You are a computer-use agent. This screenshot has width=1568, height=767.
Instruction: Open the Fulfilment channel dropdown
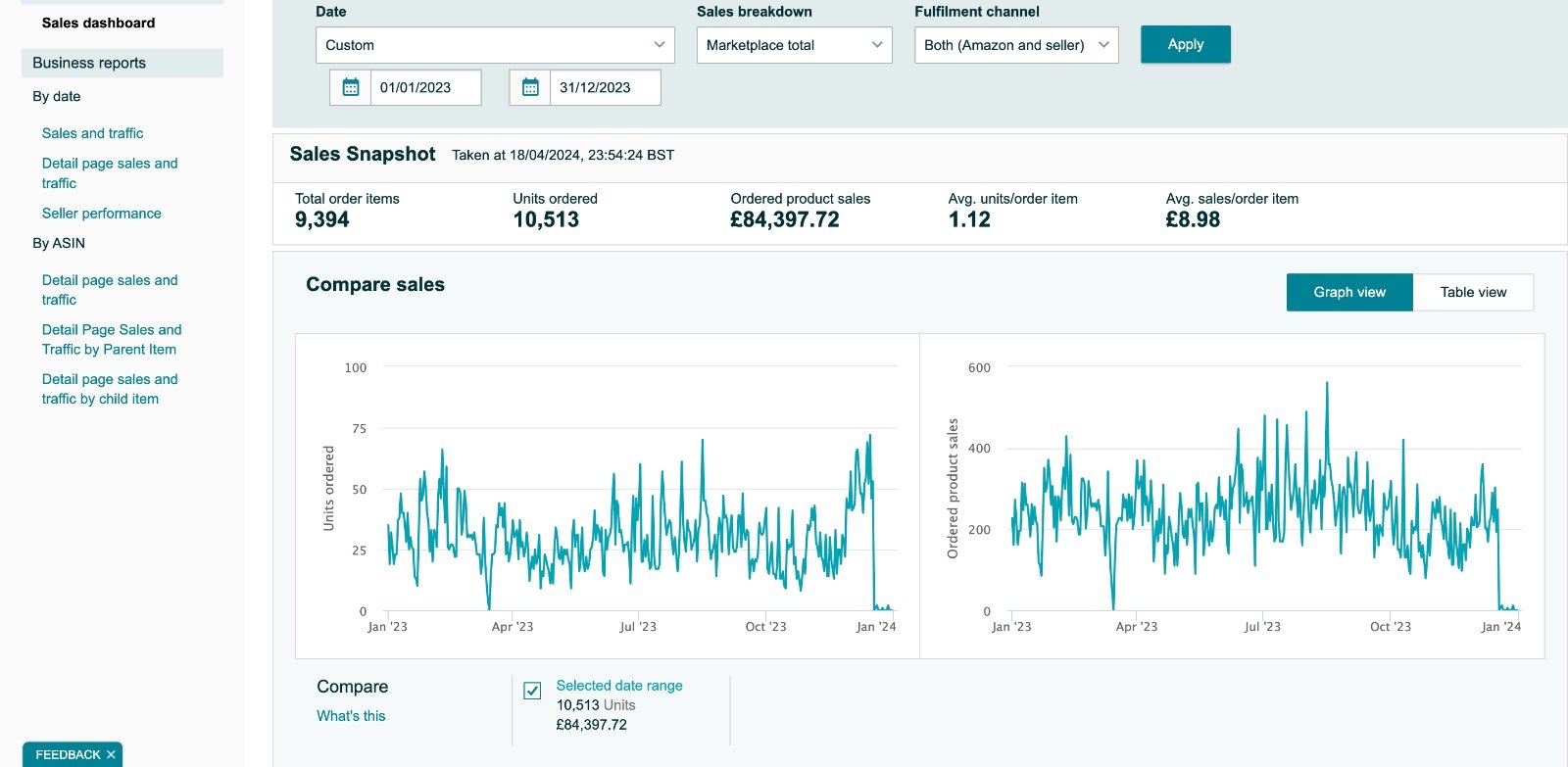1016,45
